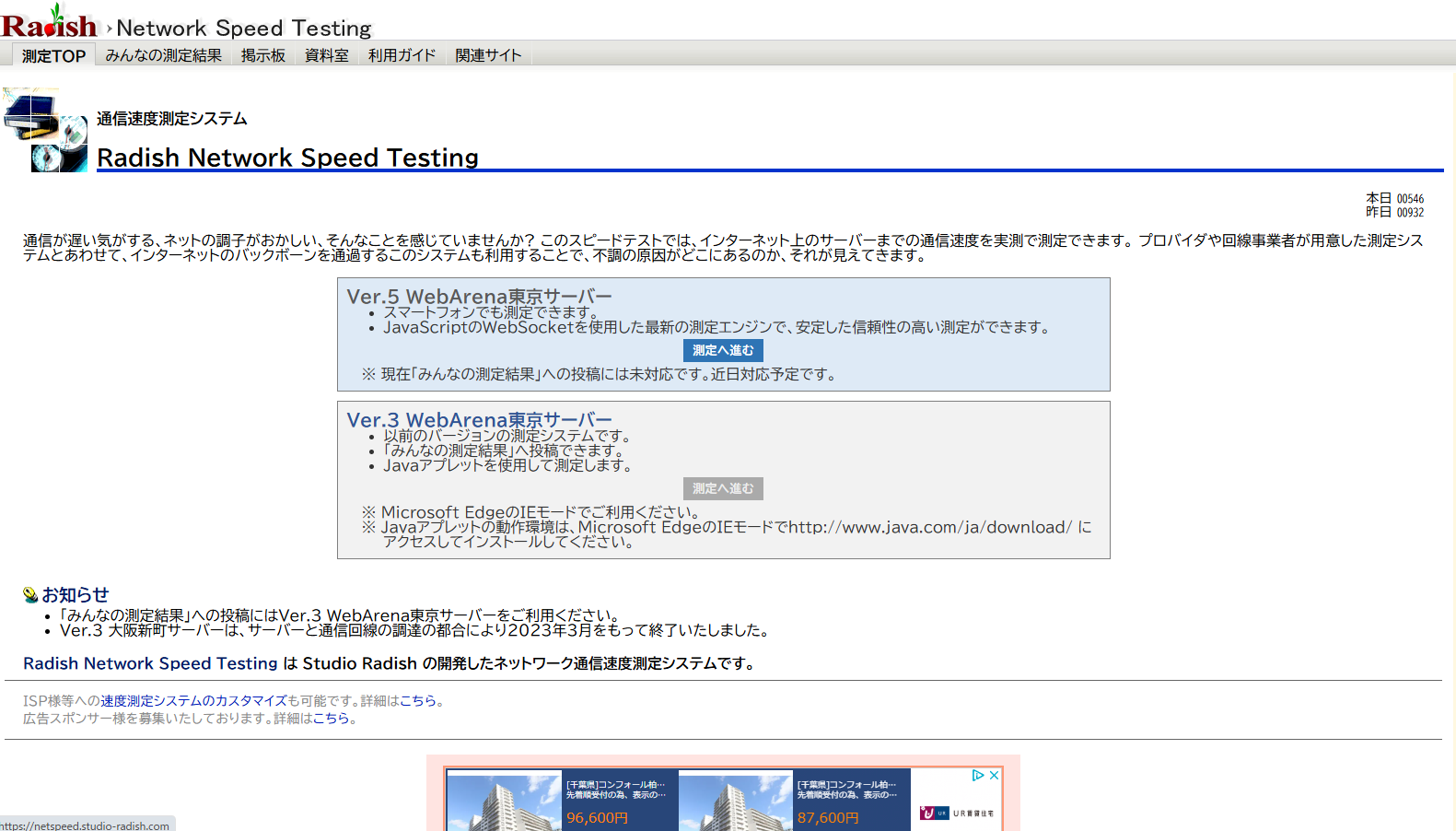Click the Ver.3 WebArena東京サーバー heading
This screenshot has height=831, width=1456.
(x=479, y=420)
